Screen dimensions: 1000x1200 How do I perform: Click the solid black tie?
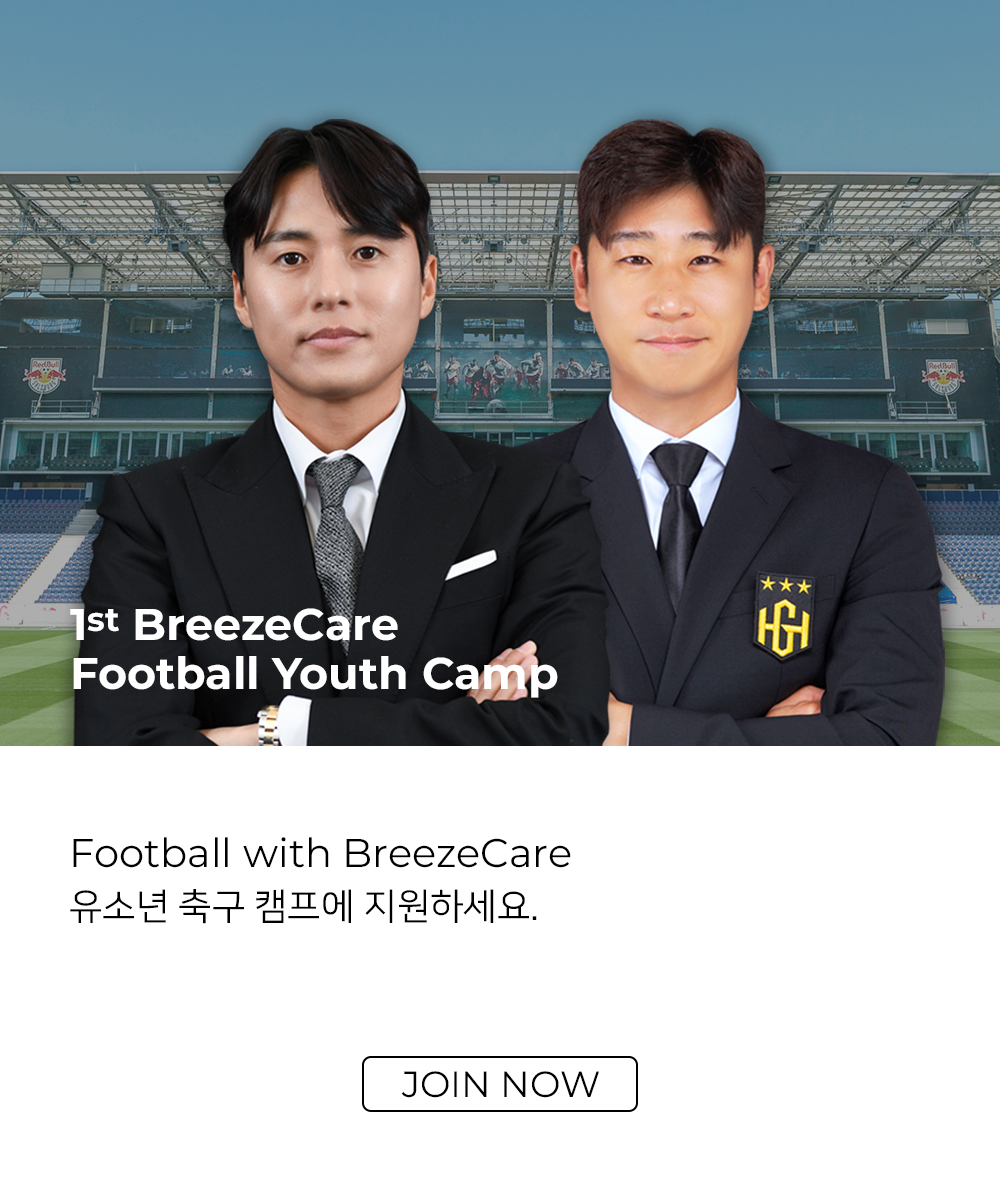678,515
